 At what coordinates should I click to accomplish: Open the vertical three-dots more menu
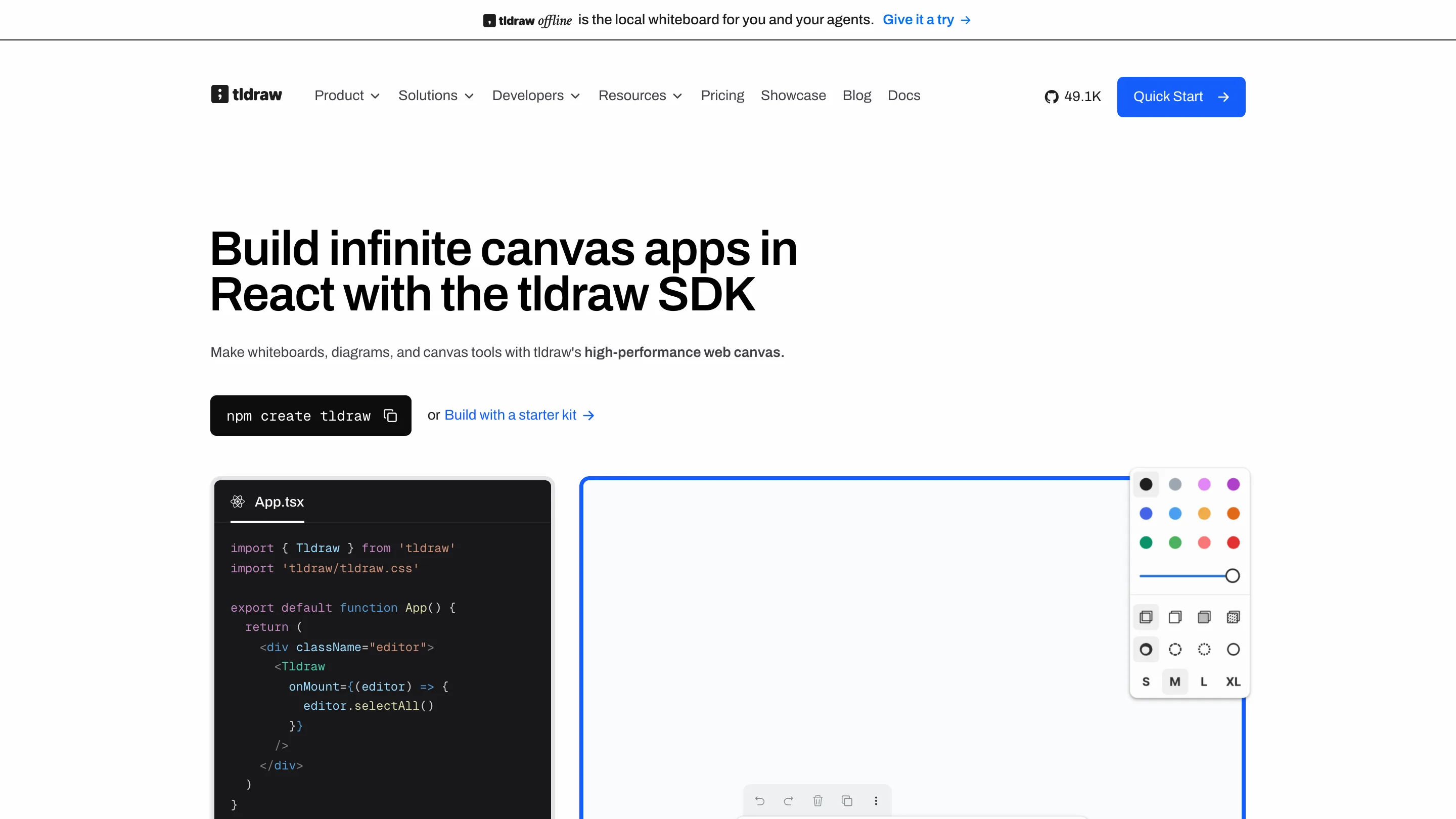pyautogui.click(x=876, y=800)
